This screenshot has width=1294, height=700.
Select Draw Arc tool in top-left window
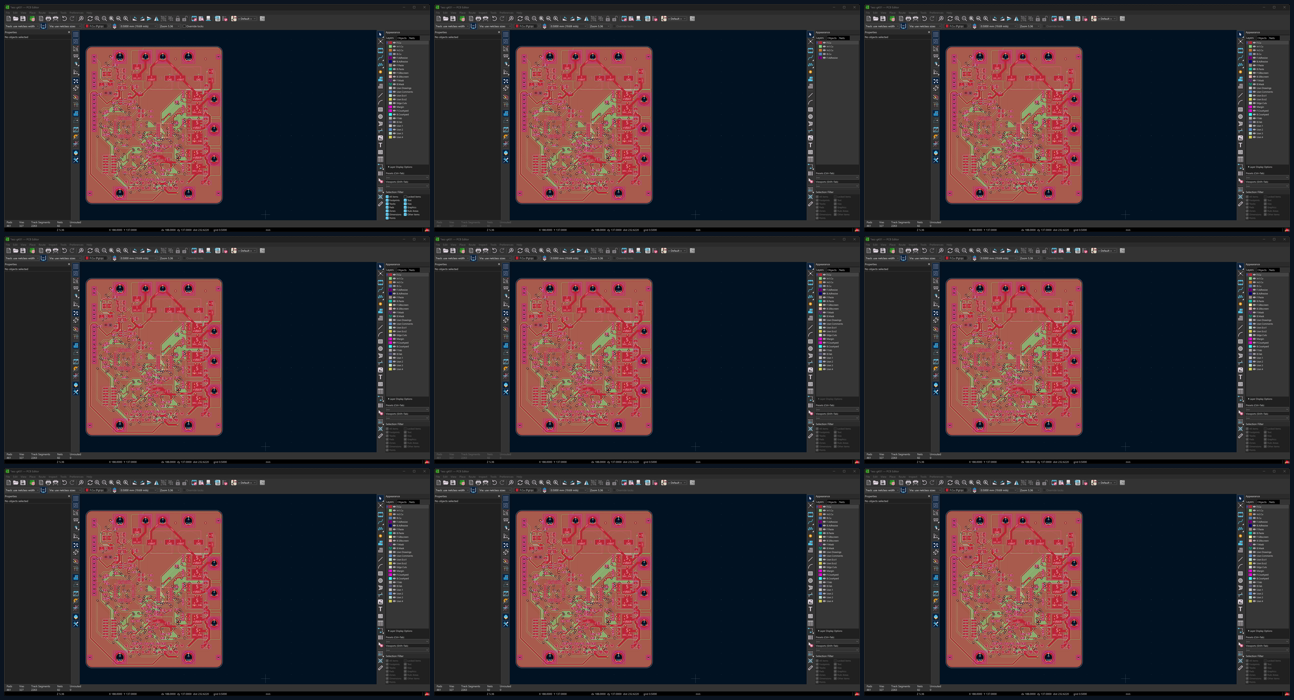pyautogui.click(x=381, y=102)
